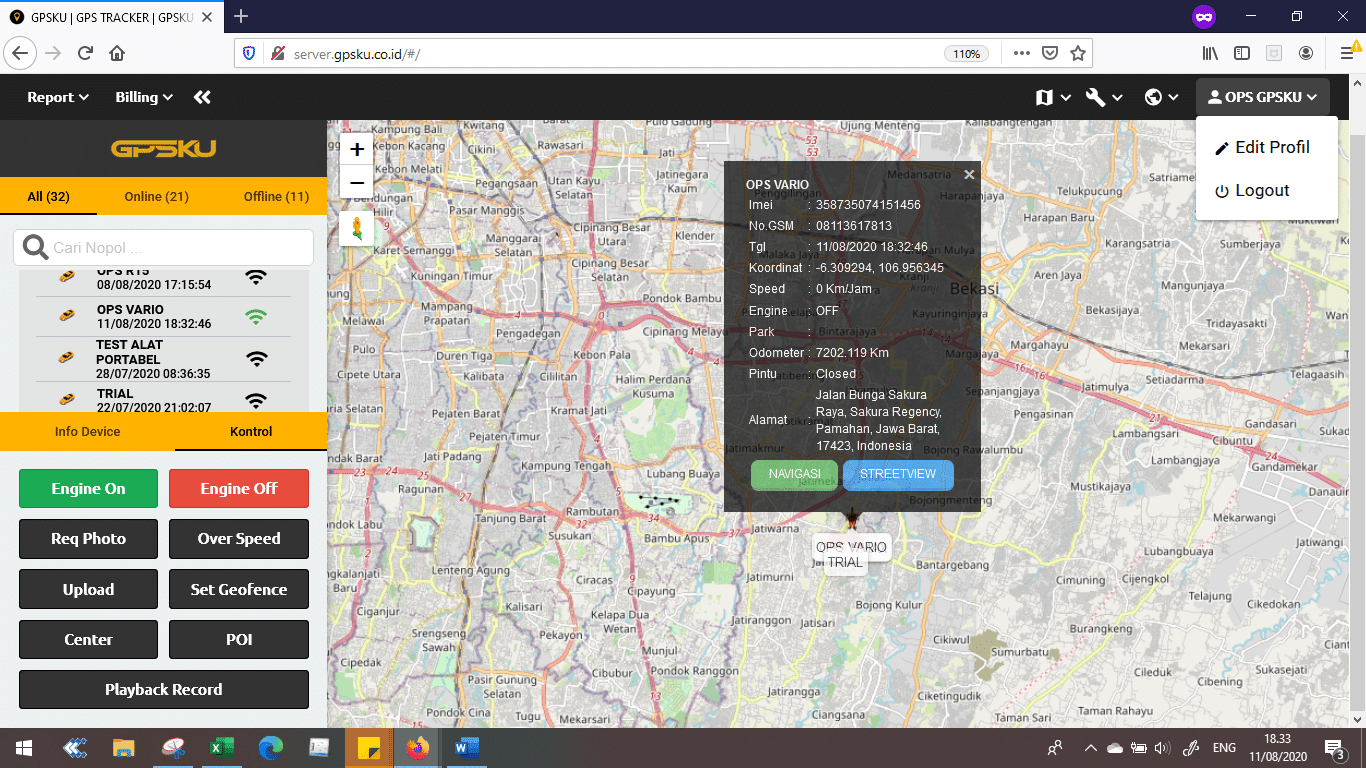The width and height of the screenshot is (1366, 768).
Task: Switch to the Info Device tab
Action: tap(87, 432)
